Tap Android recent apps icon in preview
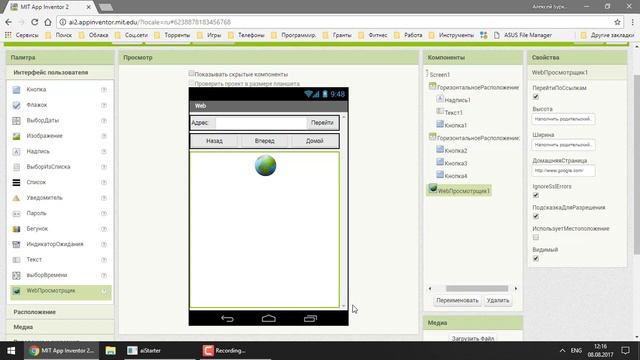The height and width of the screenshot is (360, 640). [310, 318]
